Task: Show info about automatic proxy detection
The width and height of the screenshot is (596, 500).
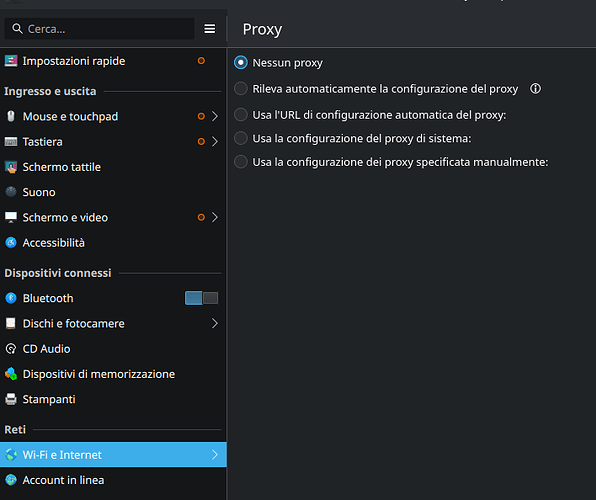Action: pos(535,89)
